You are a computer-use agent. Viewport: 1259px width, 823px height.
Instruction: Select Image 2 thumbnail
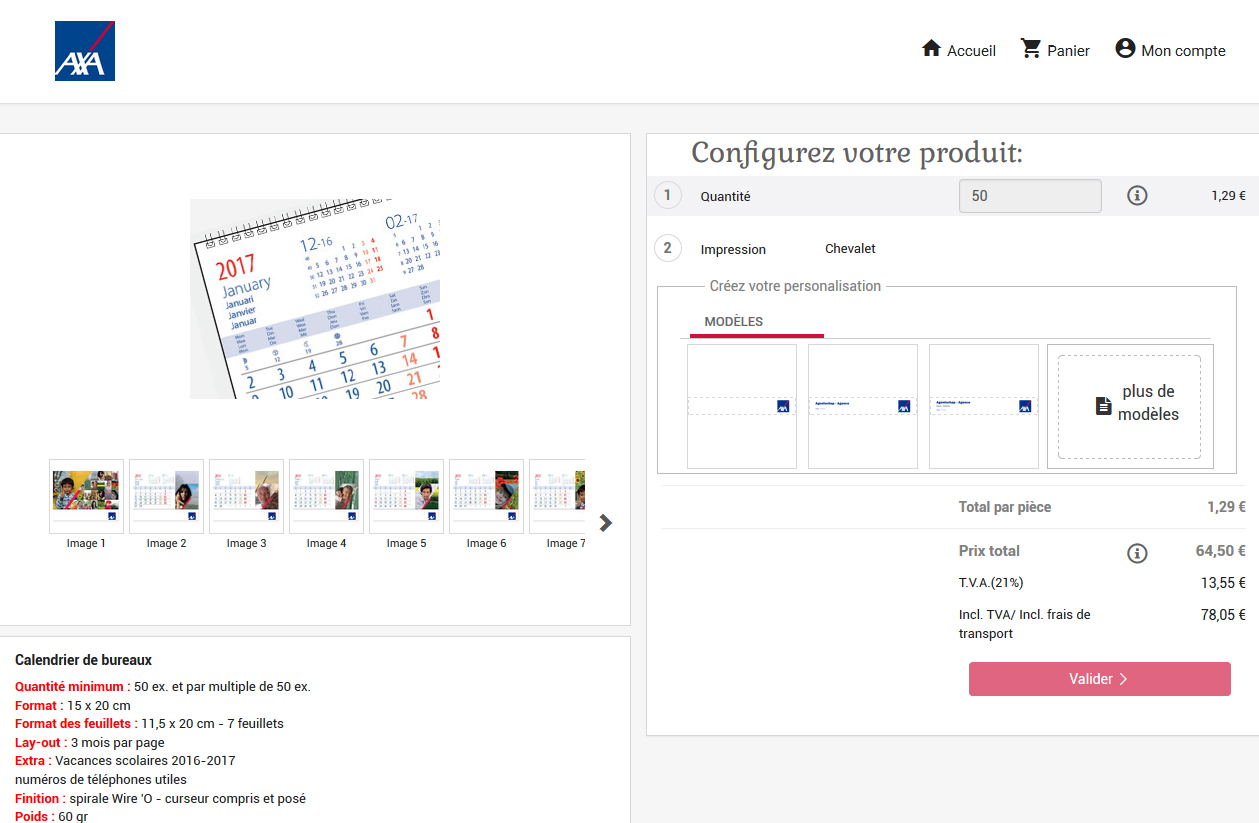(x=166, y=497)
